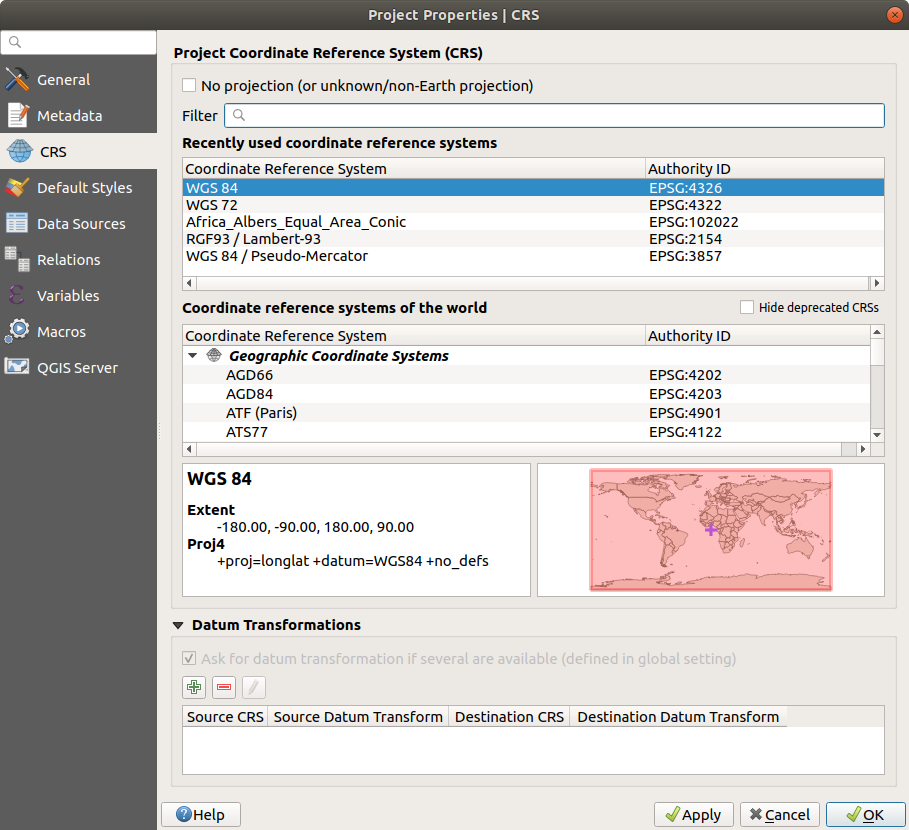This screenshot has height=830, width=909.
Task: Click the red minus remove transformation icon
Action: 224,687
